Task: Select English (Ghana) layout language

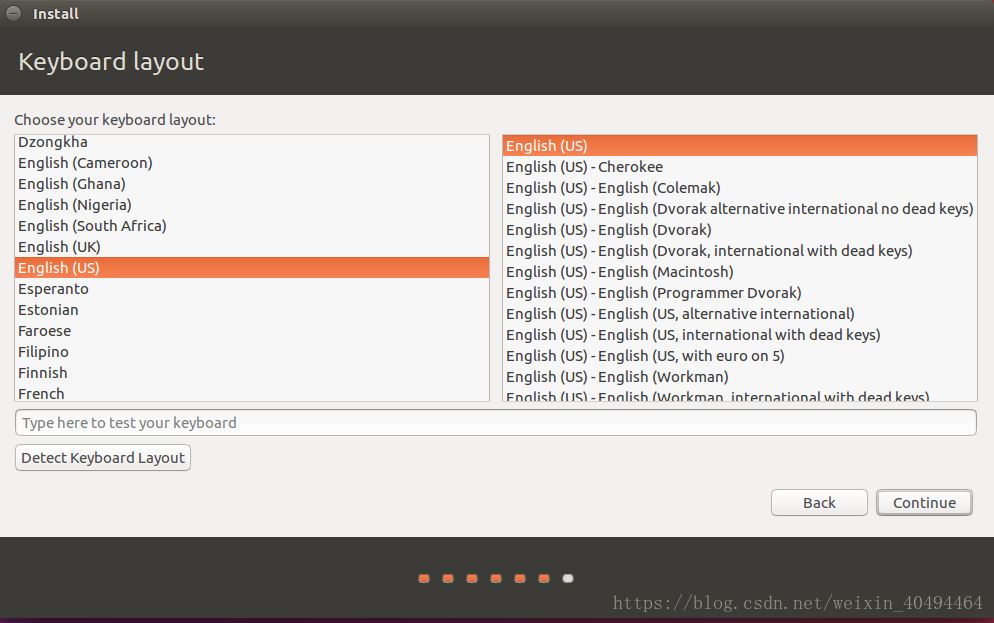Action: coord(252,184)
